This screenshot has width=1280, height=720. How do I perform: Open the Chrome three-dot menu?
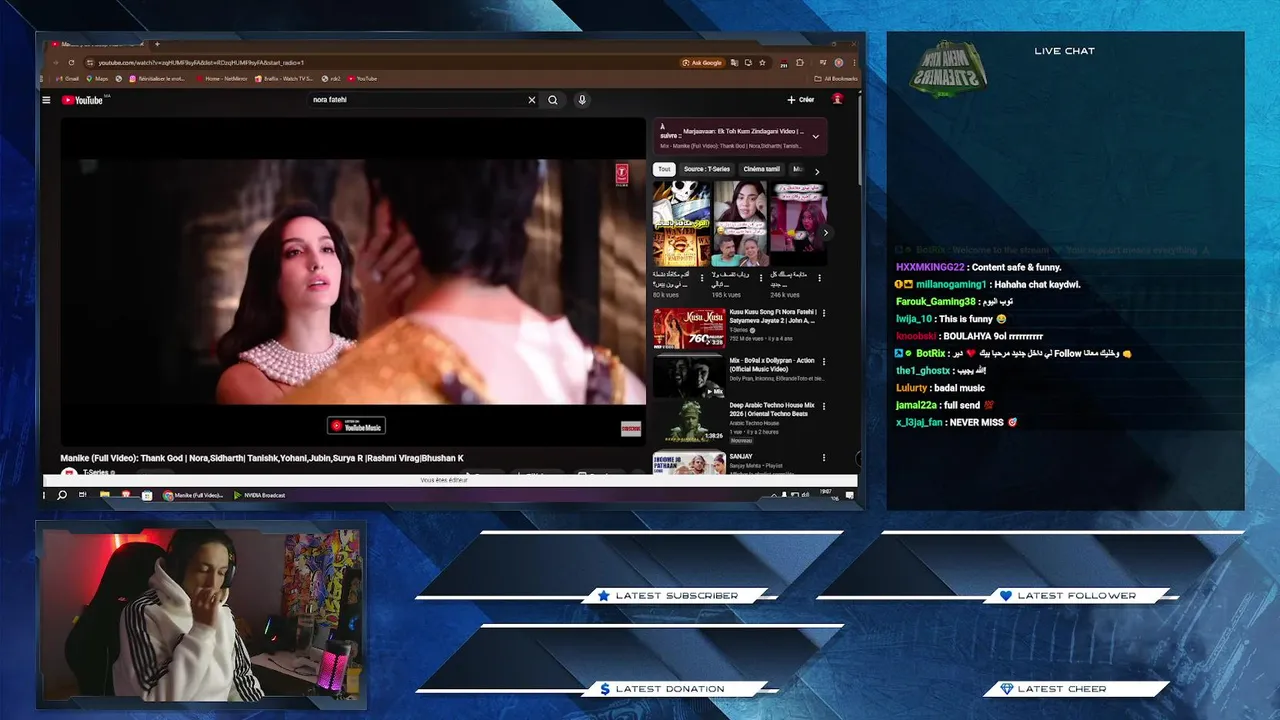[x=854, y=62]
